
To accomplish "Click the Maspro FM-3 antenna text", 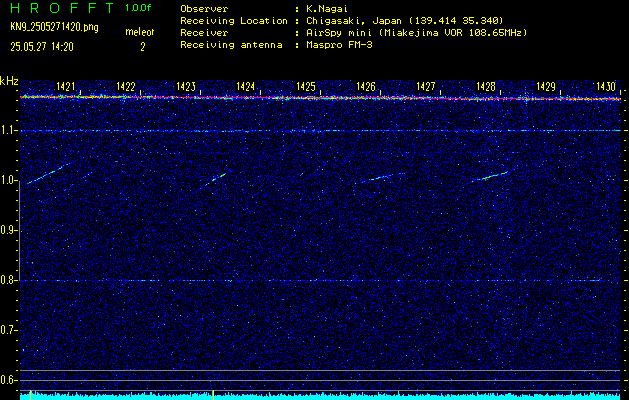I will coord(339,45).
